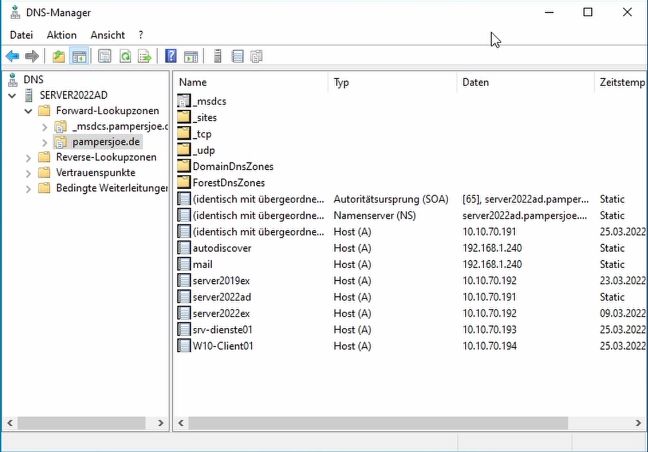Click the _udp folder icon

coord(184,150)
